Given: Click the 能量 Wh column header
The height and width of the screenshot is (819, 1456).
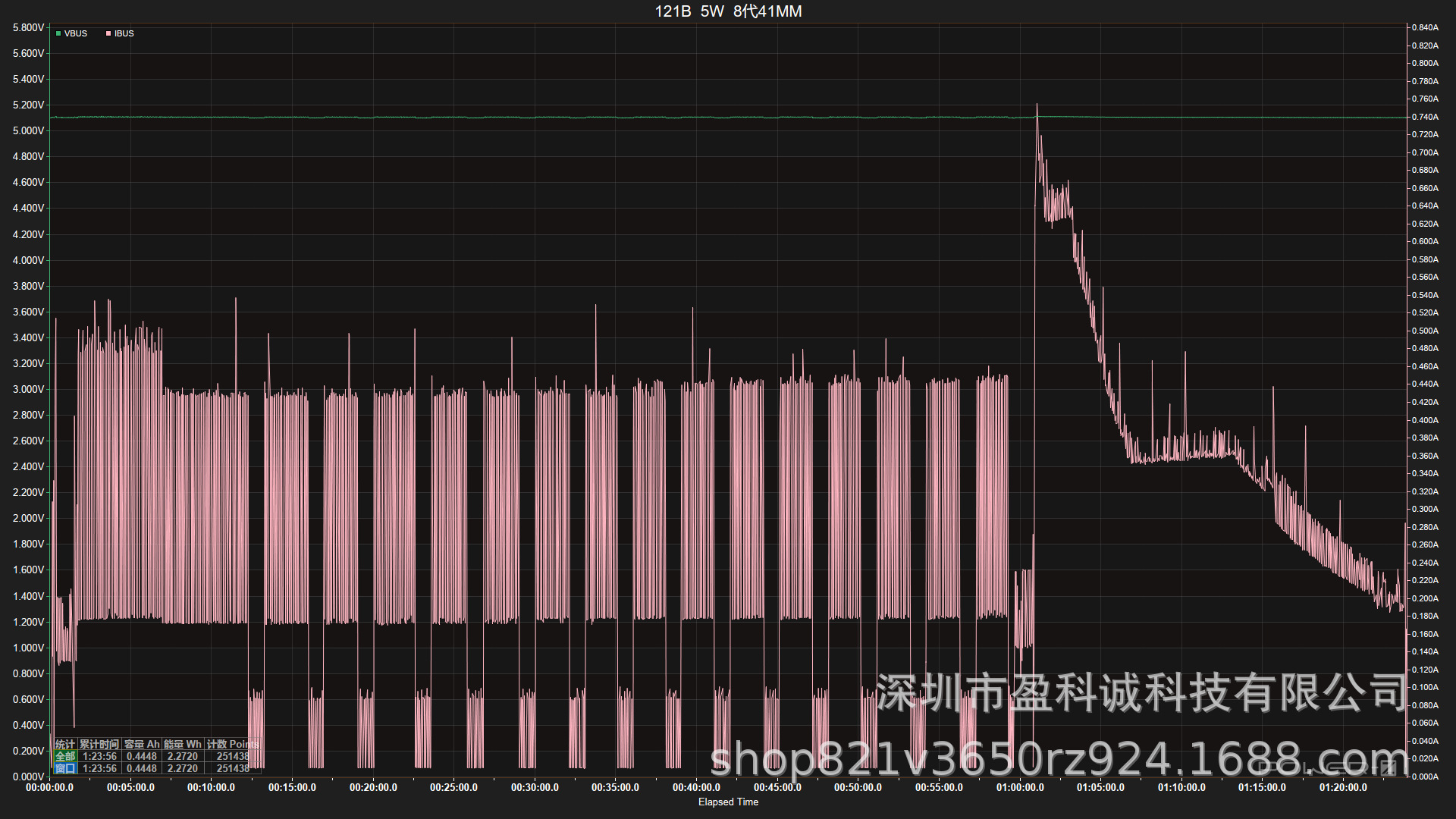Looking at the screenshot, I should click(183, 744).
